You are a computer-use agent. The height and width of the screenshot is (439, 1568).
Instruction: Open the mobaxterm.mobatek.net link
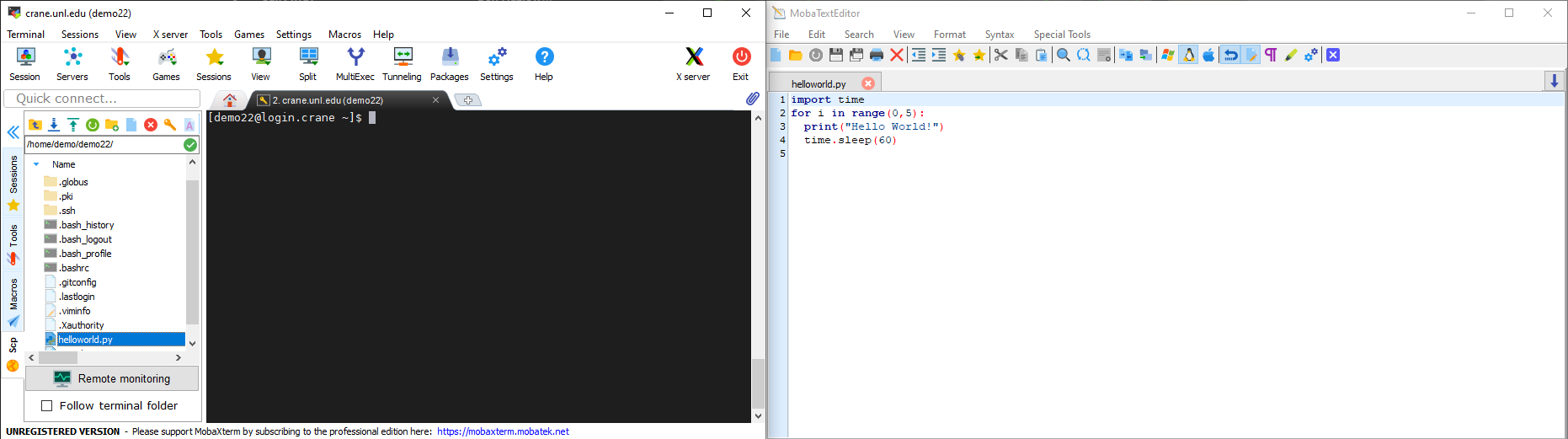pos(503,431)
